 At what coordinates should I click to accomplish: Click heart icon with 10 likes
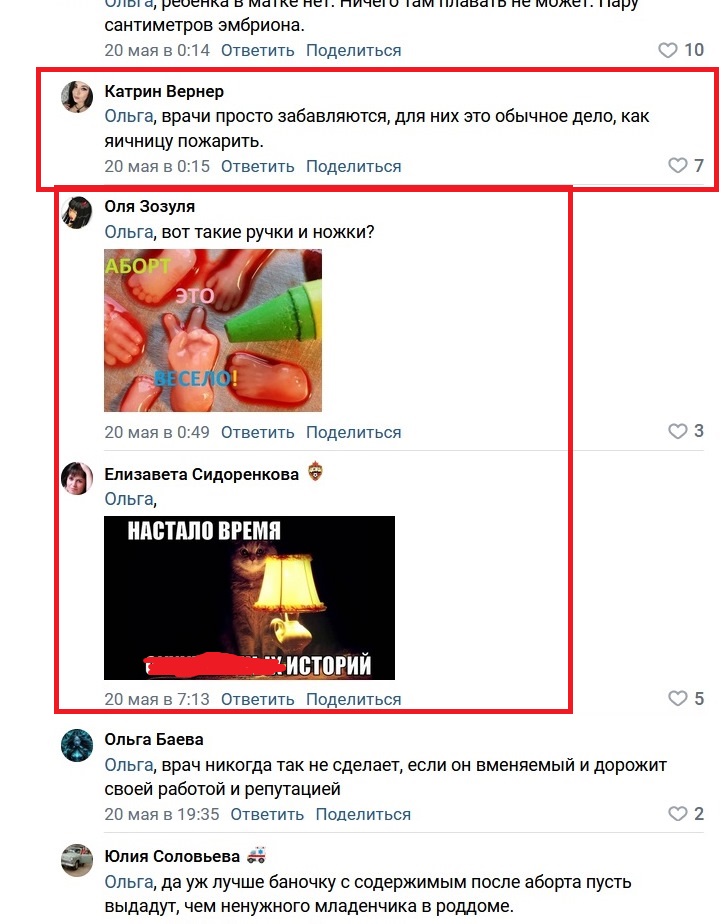667,50
